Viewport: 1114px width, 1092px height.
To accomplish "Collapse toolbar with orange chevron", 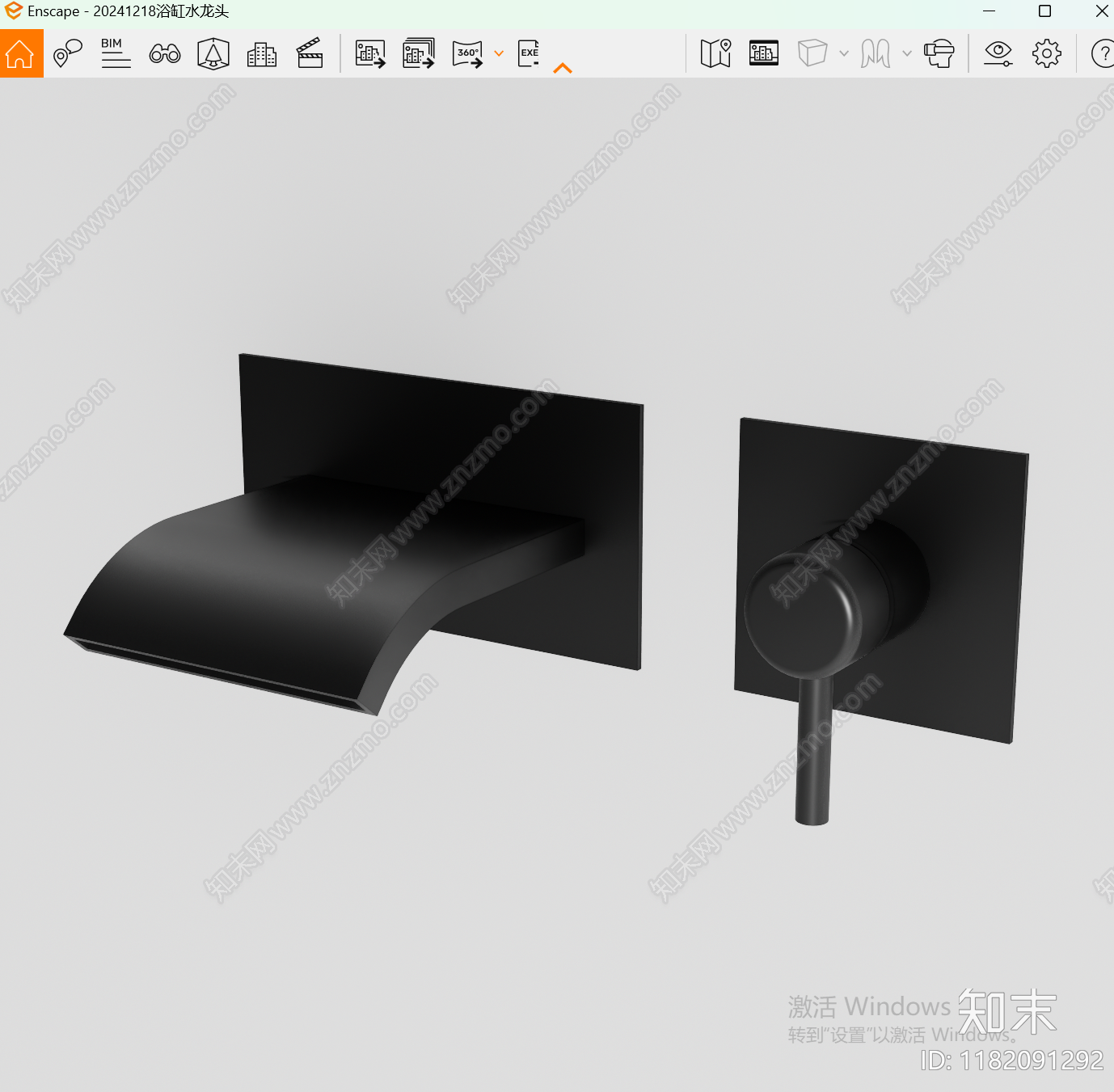I will (563, 69).
